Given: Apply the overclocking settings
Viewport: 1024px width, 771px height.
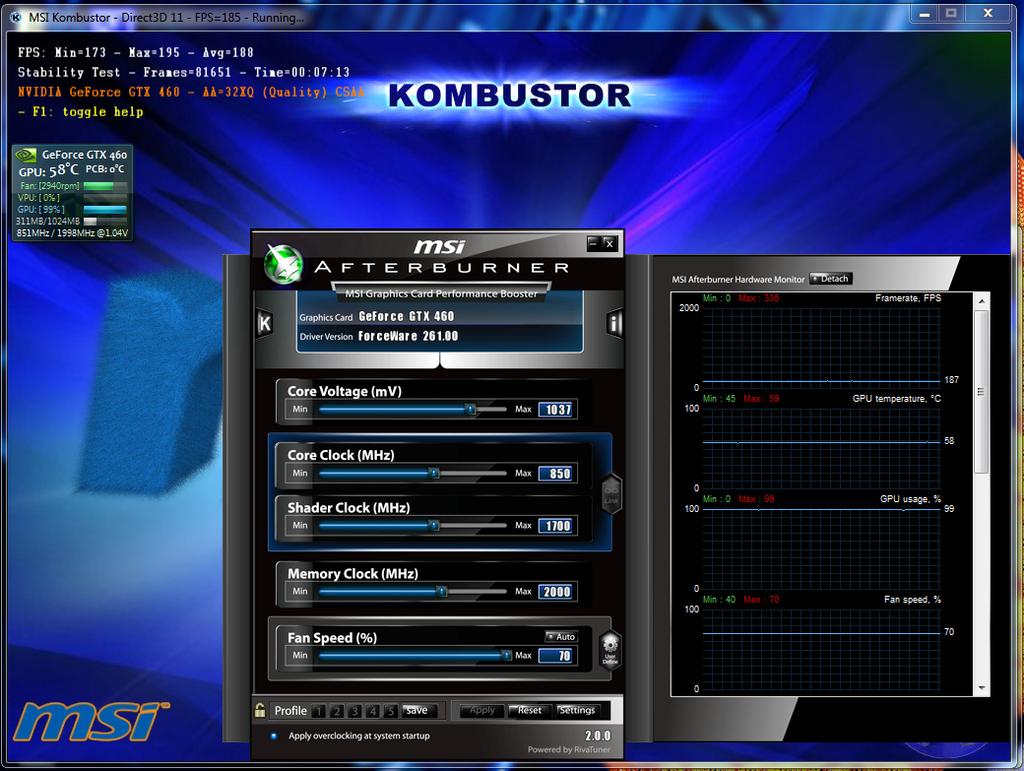Looking at the screenshot, I should point(482,710).
